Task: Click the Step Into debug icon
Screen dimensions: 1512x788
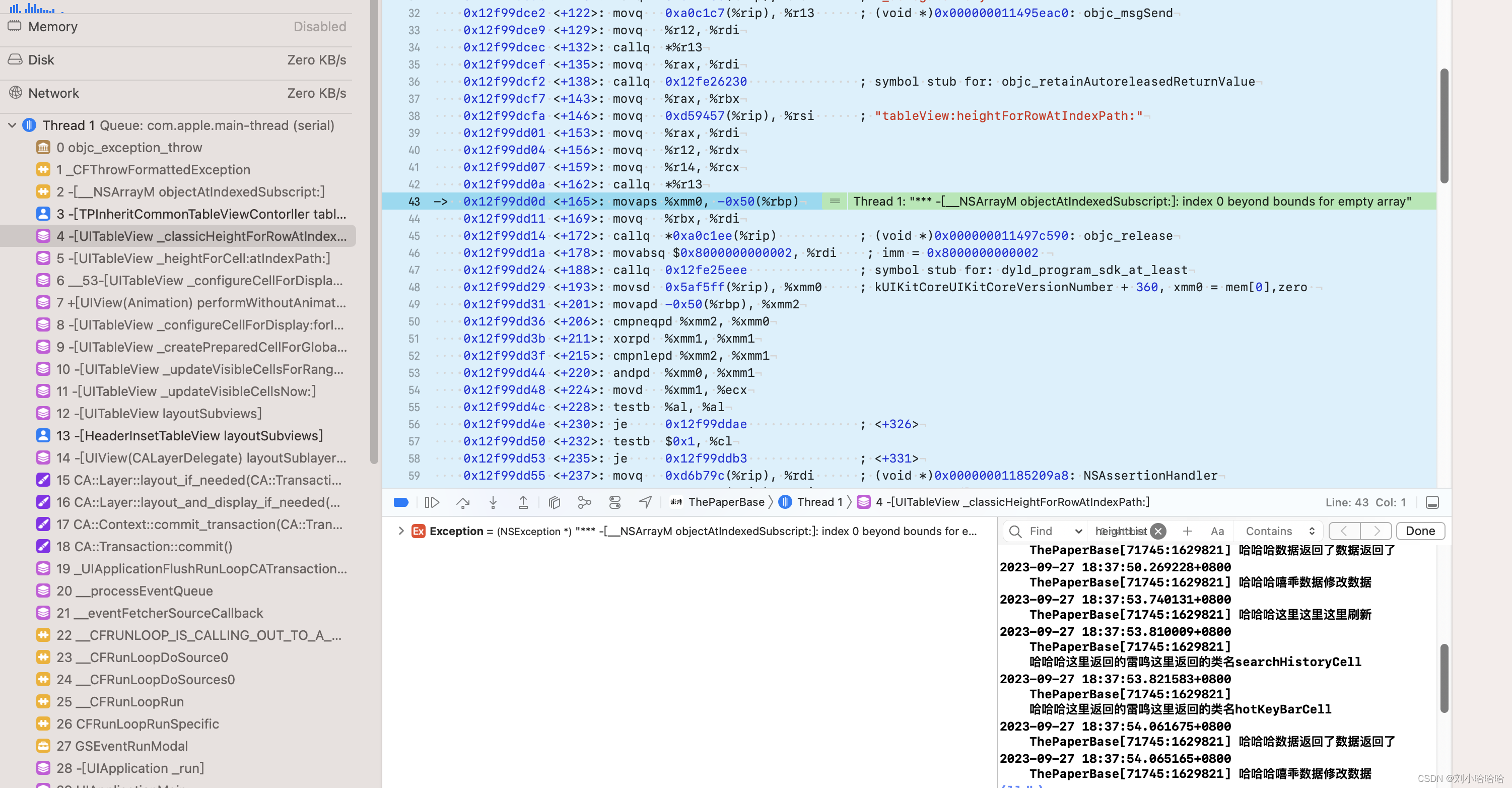Action: point(493,502)
